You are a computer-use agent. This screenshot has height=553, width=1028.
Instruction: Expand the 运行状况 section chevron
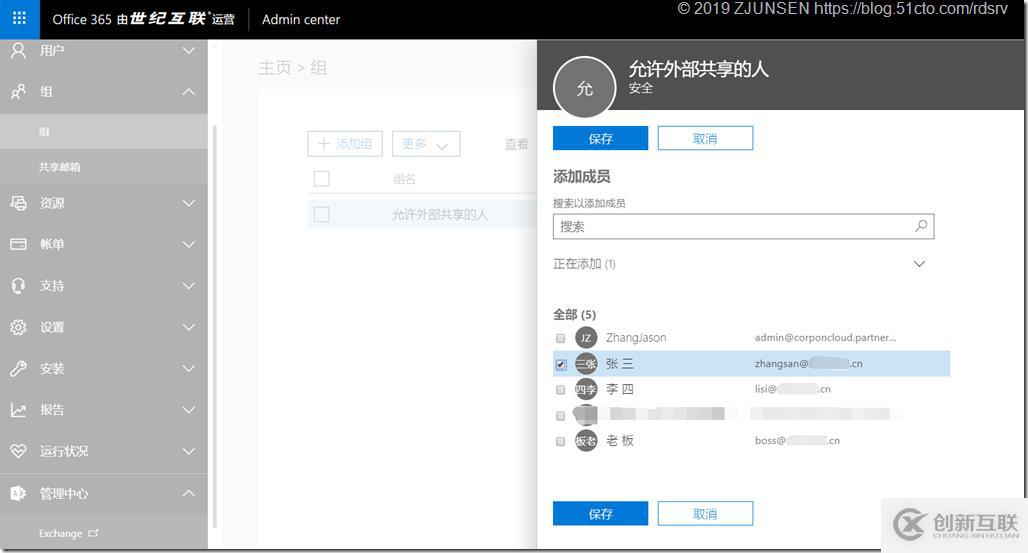(x=189, y=451)
